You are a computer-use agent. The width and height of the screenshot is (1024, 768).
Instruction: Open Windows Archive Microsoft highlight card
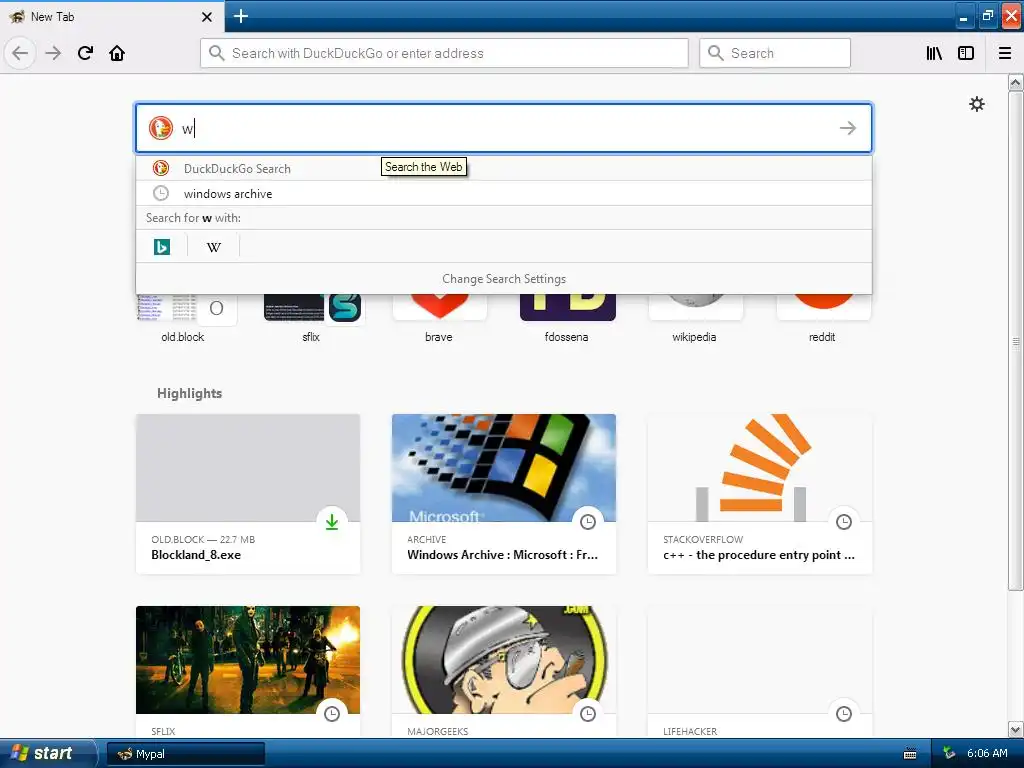click(504, 494)
